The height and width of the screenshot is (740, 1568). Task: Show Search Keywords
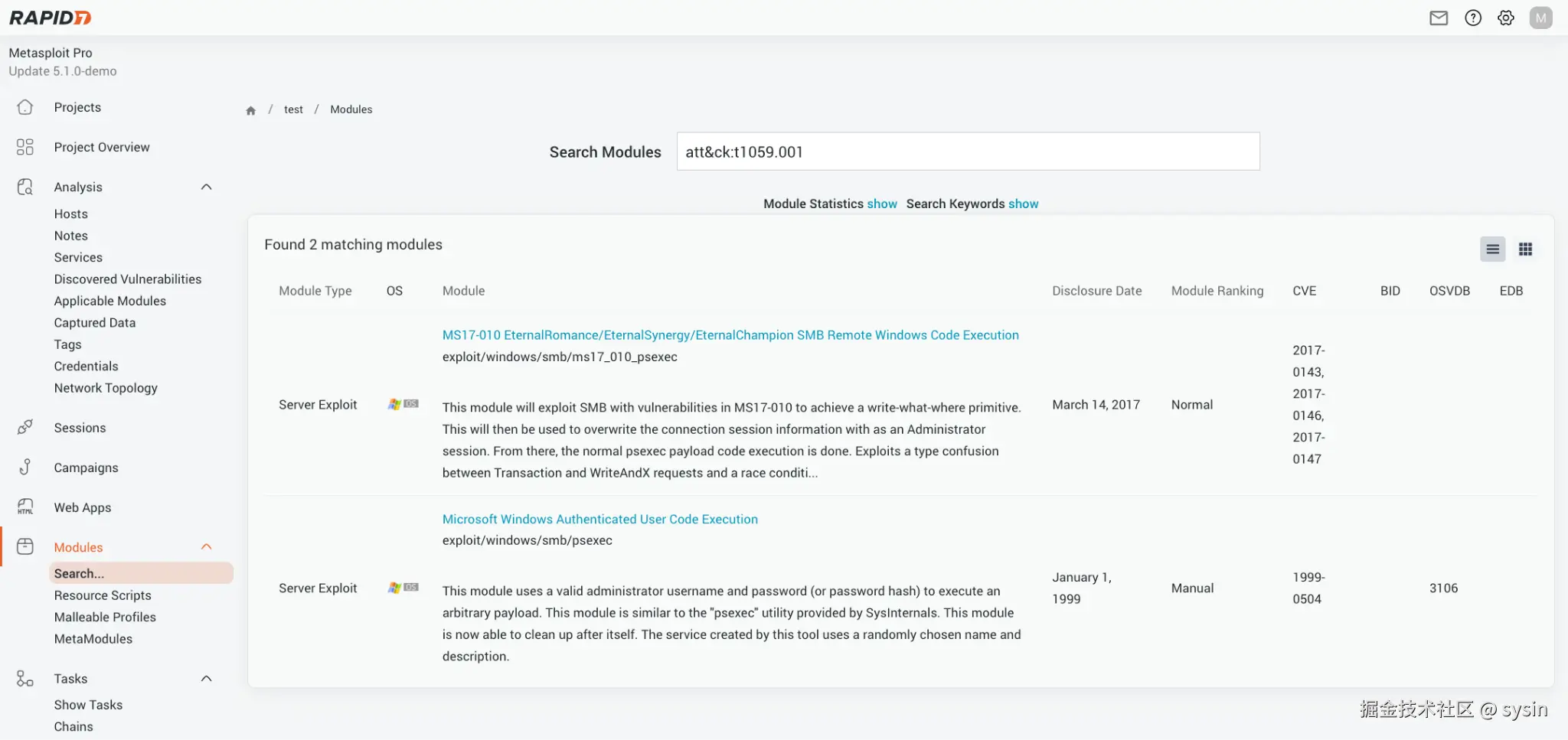(1024, 204)
